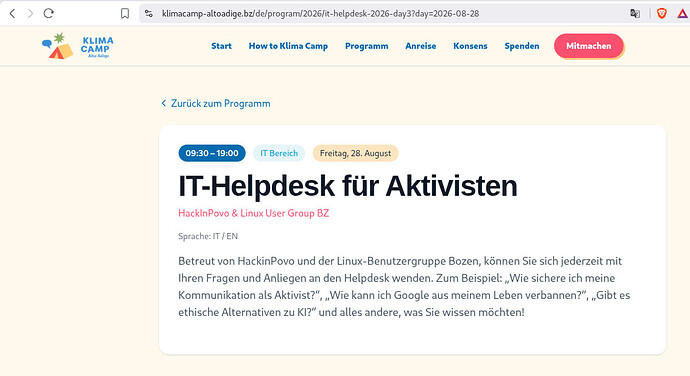Click the Mitmachen button

589,46
